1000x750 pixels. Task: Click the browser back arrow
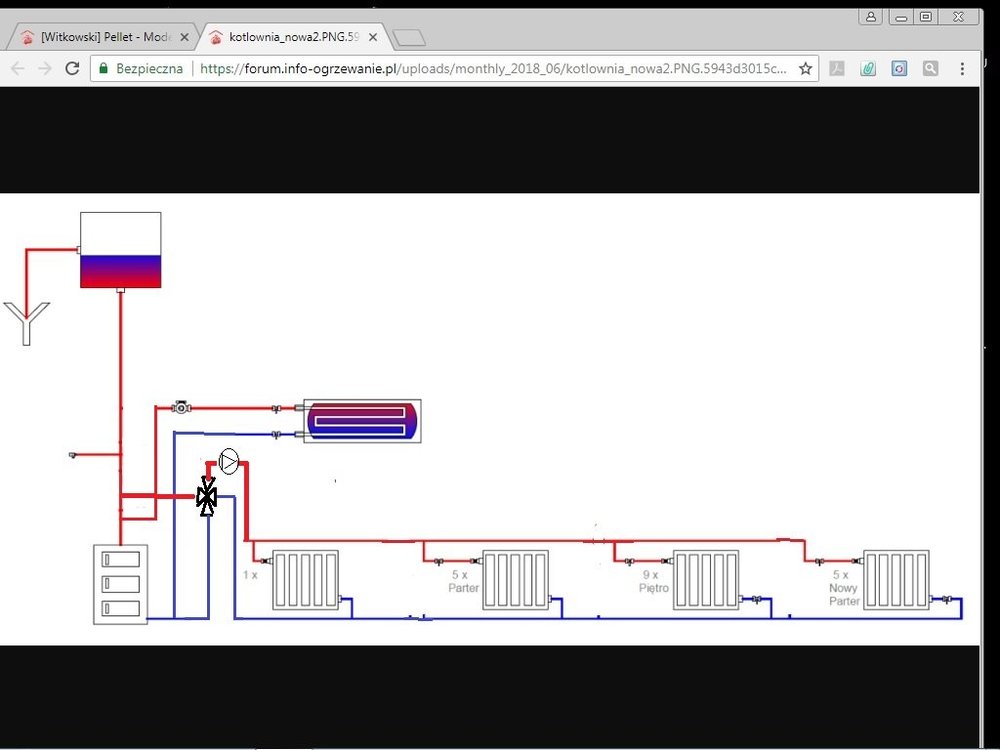(17, 69)
